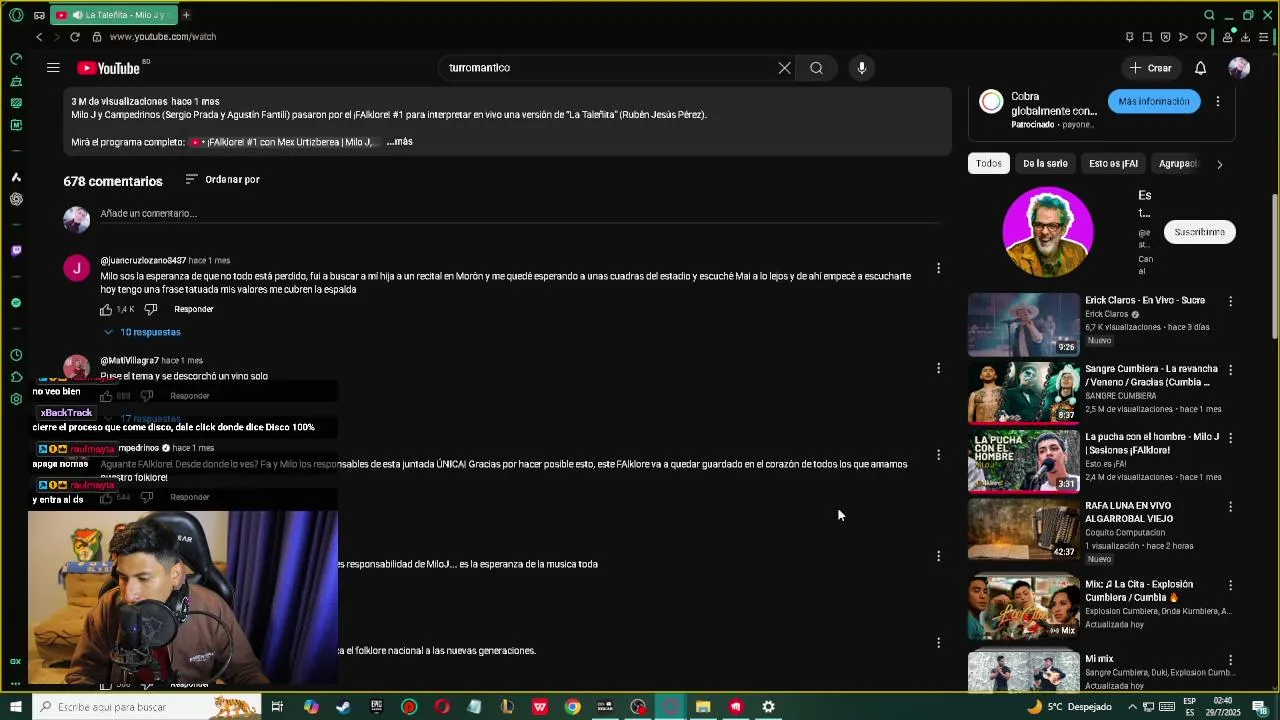Click the Windows taskbar search box
Screen dimensions: 1280x720
pos(147,707)
